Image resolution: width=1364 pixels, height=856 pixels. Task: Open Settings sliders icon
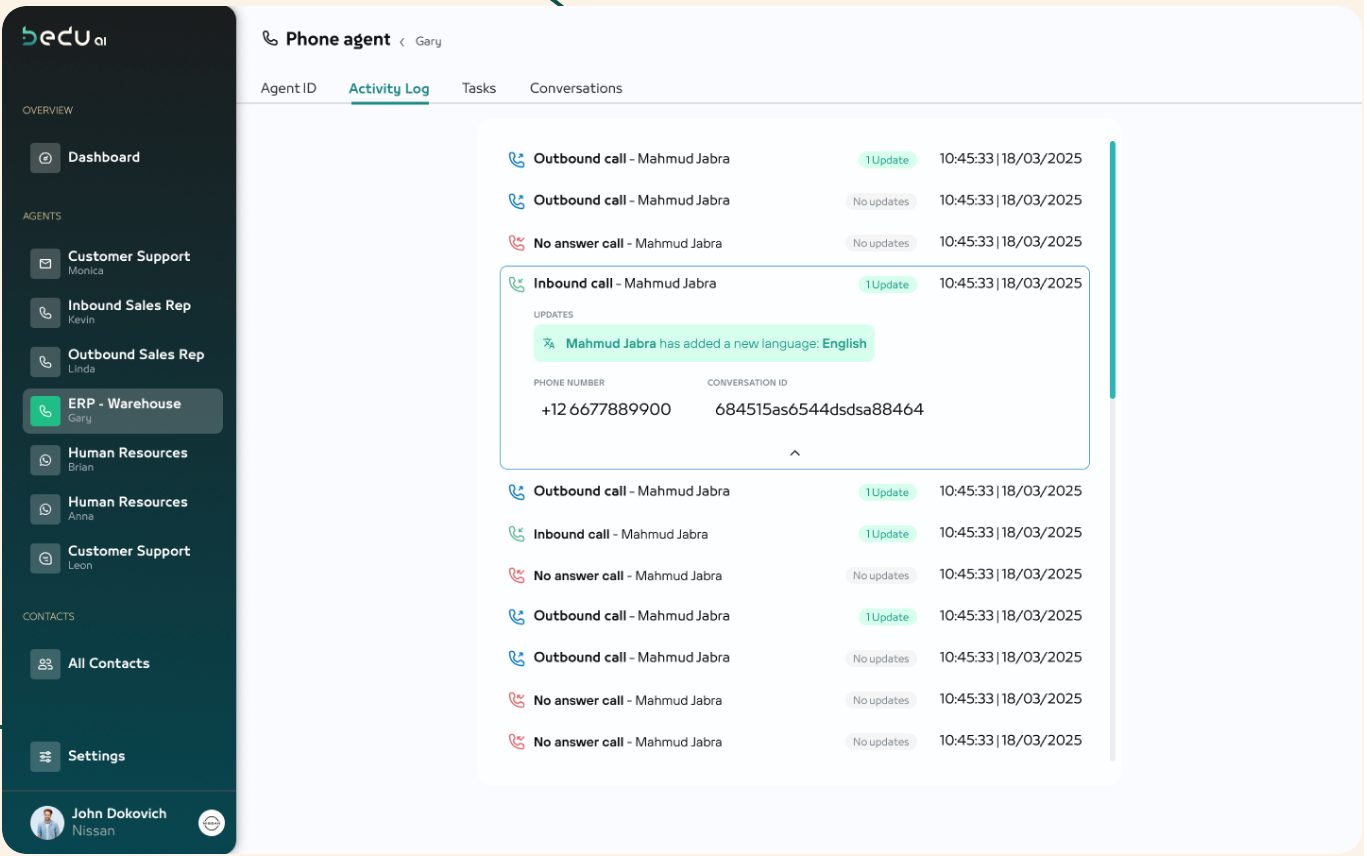[x=45, y=757]
